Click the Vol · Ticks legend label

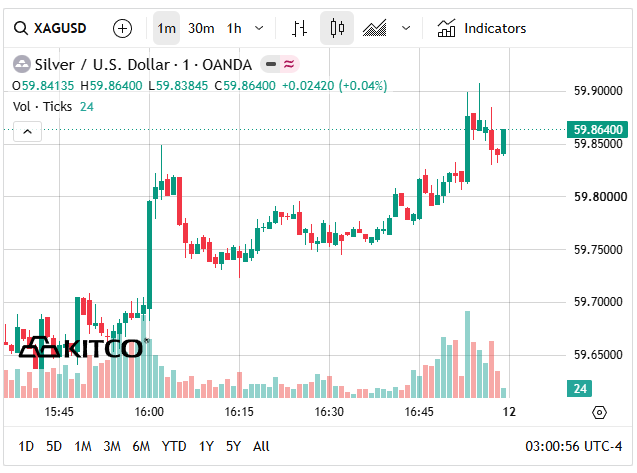point(42,106)
